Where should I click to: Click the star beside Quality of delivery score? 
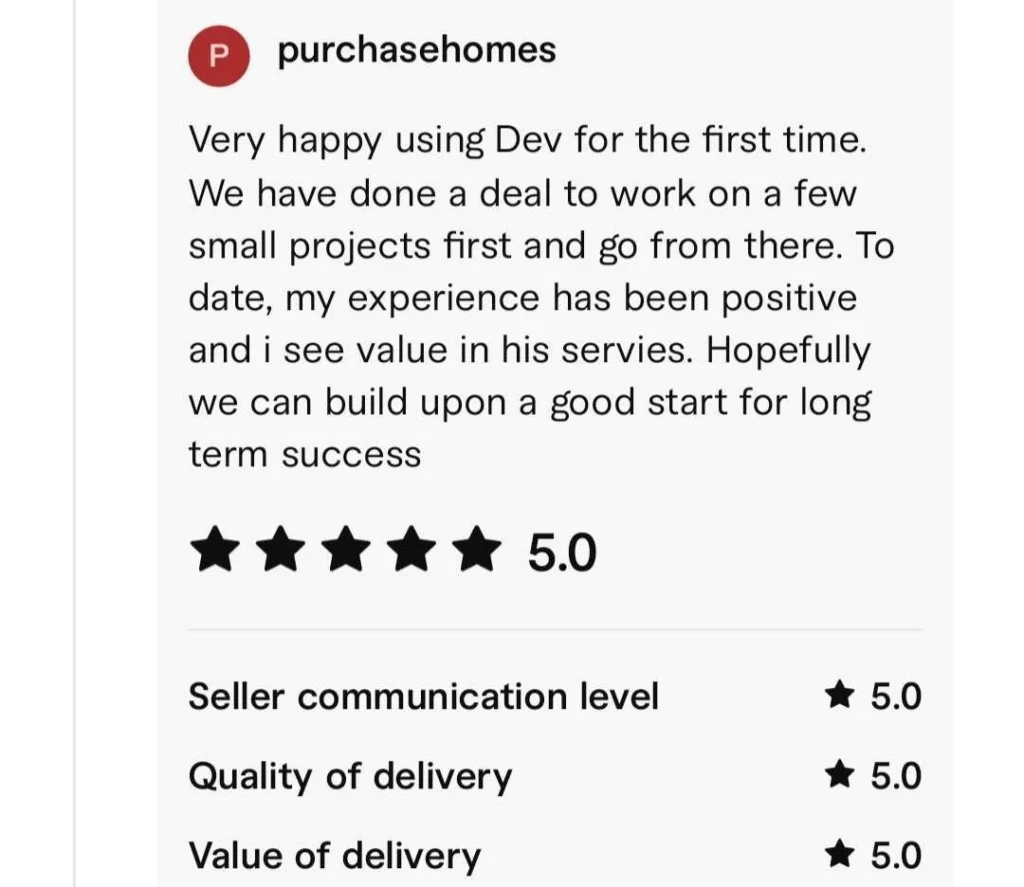[x=838, y=775]
